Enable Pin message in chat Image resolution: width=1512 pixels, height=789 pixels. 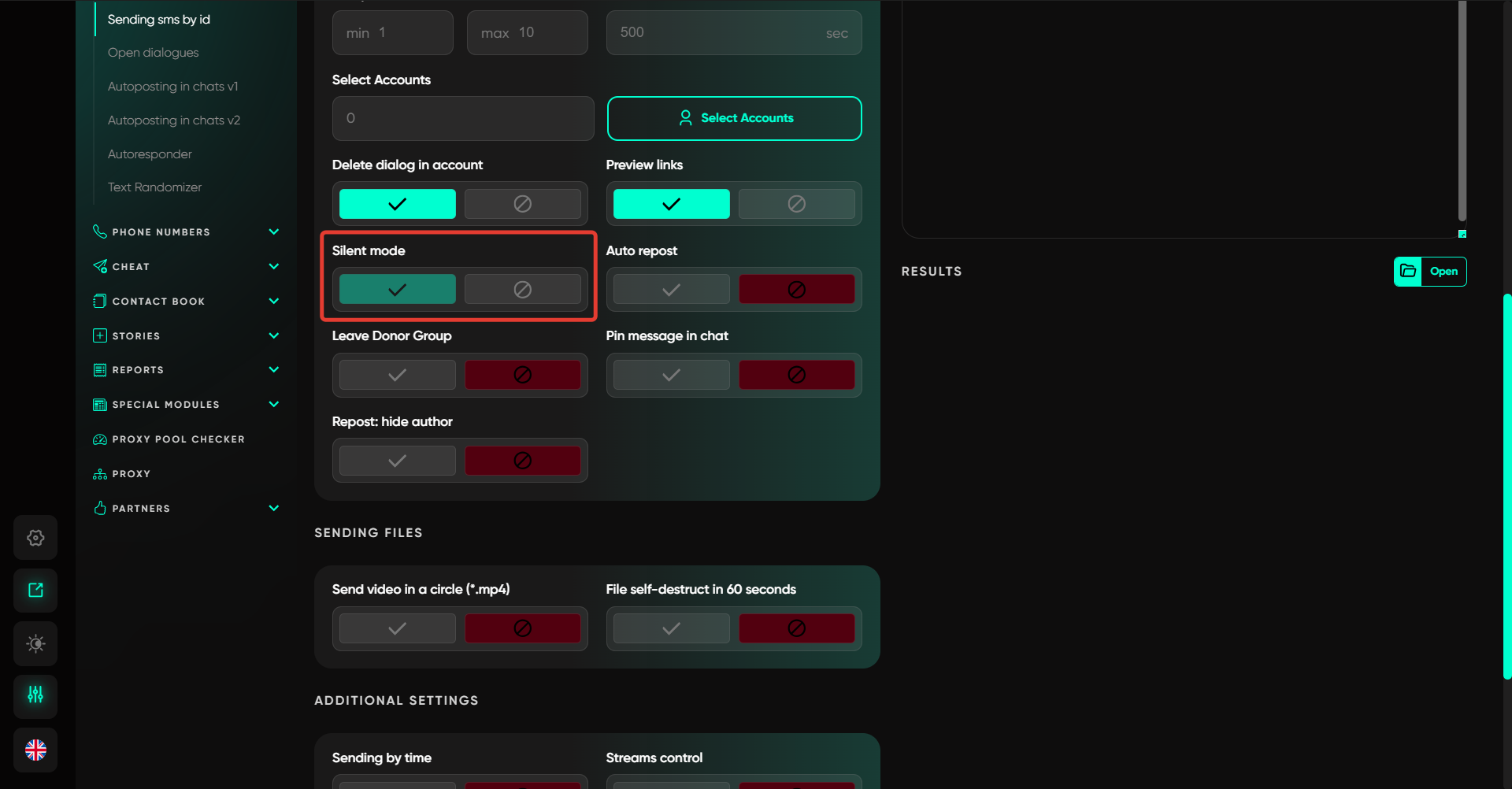click(671, 375)
